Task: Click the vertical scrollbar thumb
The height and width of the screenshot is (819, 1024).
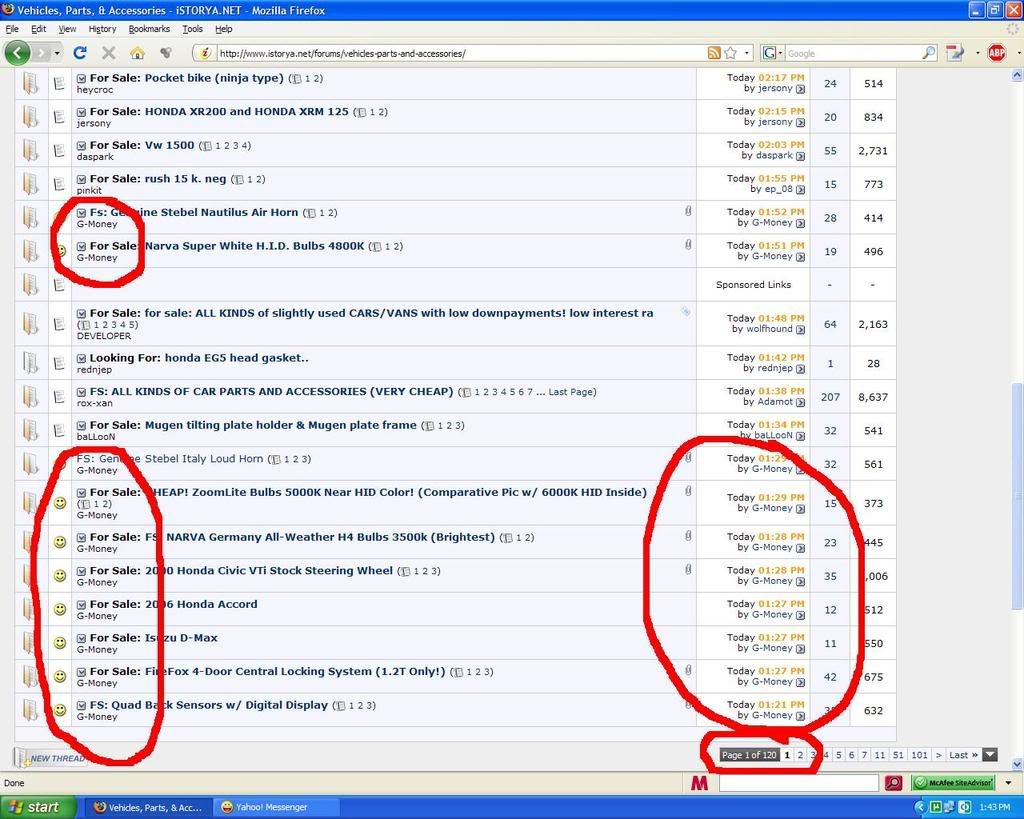Action: tap(1017, 496)
